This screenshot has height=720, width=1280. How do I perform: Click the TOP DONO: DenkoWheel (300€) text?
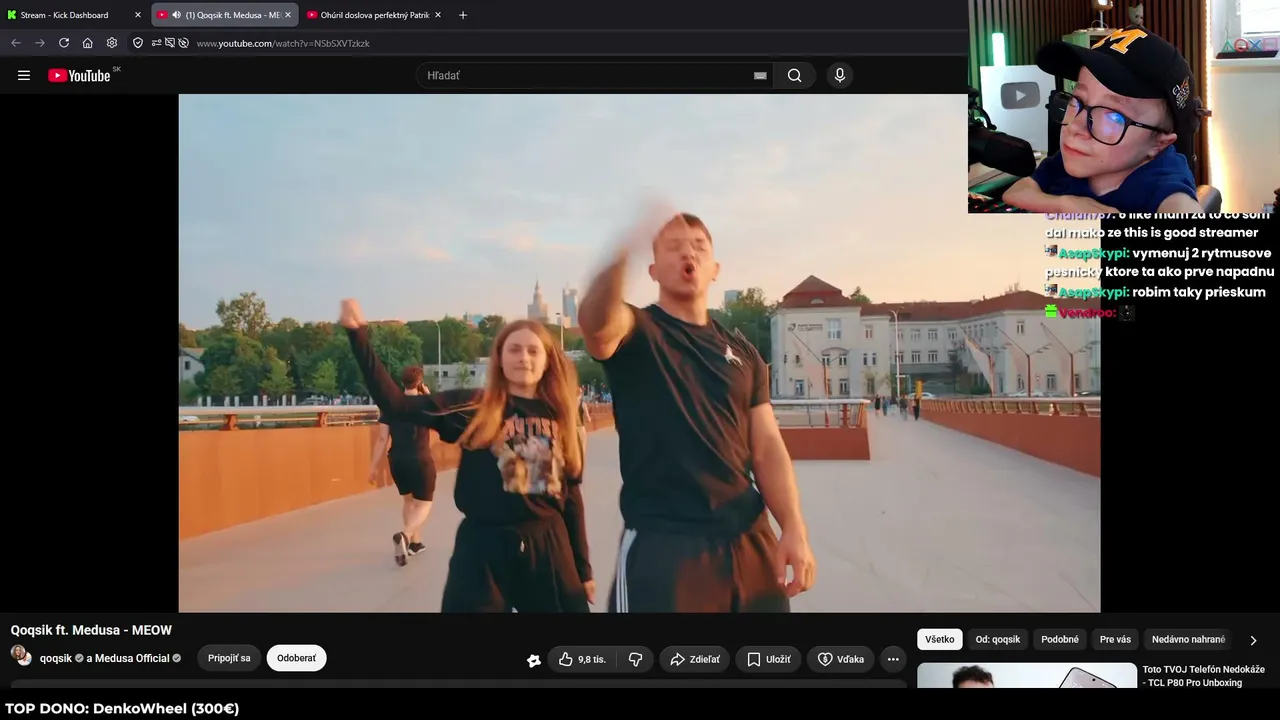pyautogui.click(x=122, y=709)
